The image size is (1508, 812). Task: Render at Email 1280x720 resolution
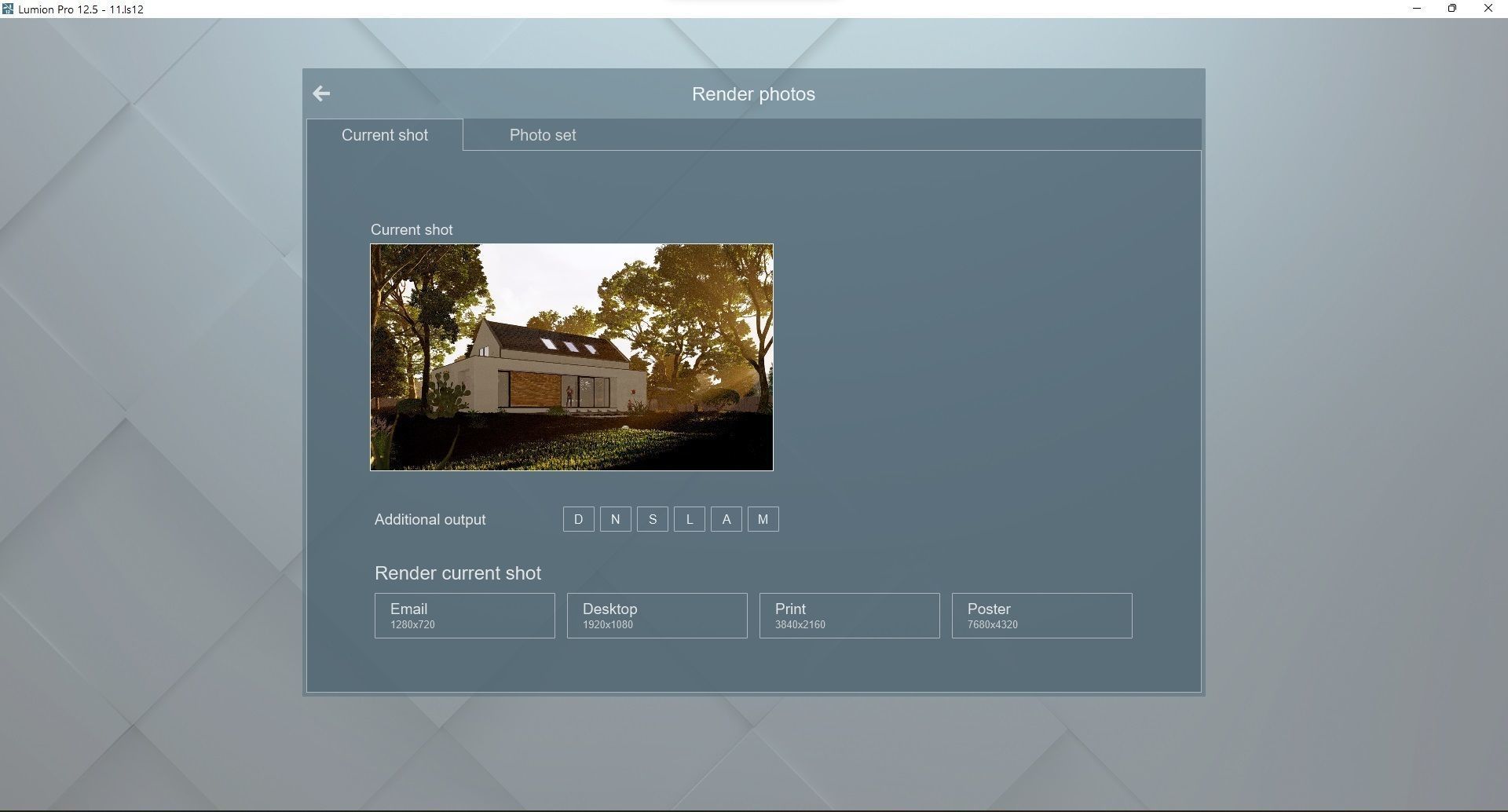[465, 616]
